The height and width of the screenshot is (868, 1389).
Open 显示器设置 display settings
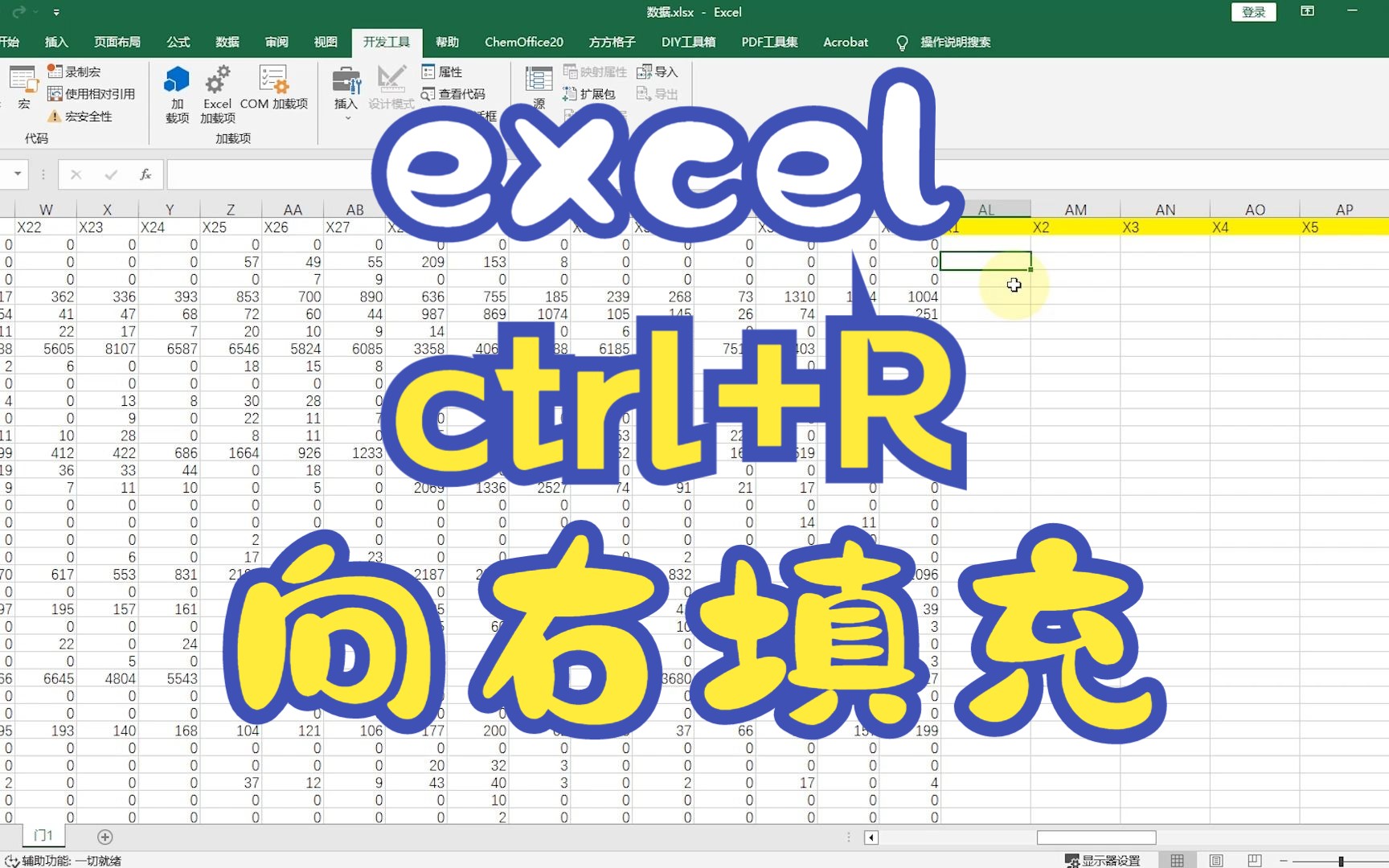click(1103, 860)
